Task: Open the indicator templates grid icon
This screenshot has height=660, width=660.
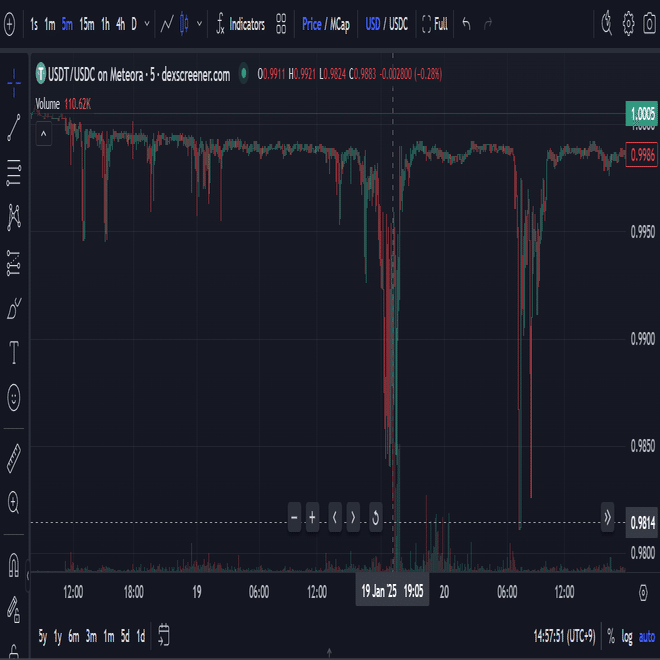Action: pos(281,24)
